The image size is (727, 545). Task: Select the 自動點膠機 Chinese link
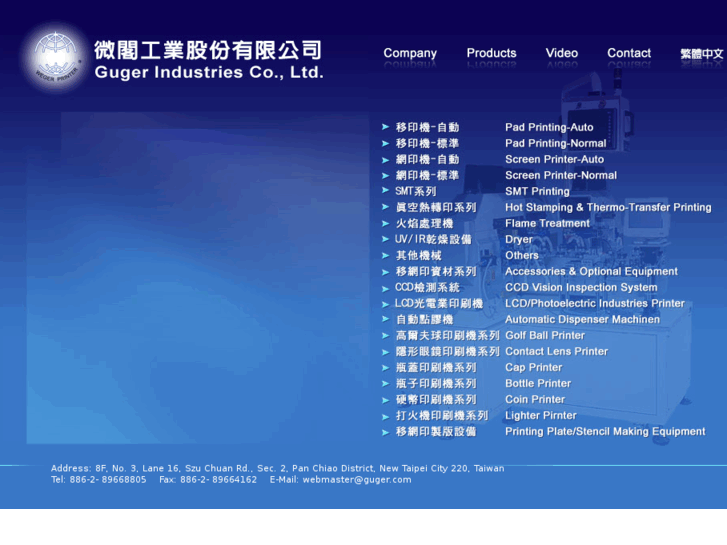[x=424, y=319]
